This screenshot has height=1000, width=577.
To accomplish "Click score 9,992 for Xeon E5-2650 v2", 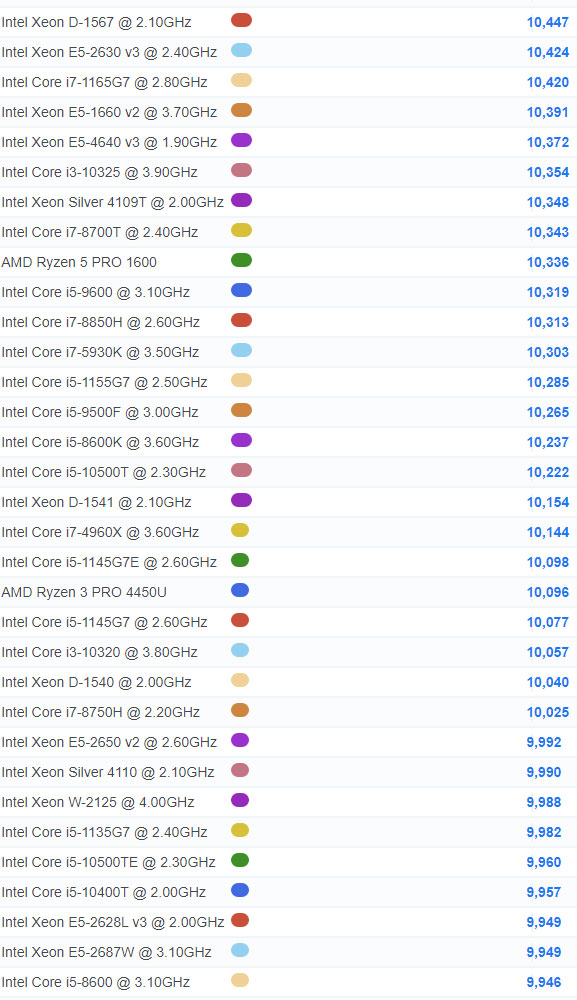I will 544,742.
